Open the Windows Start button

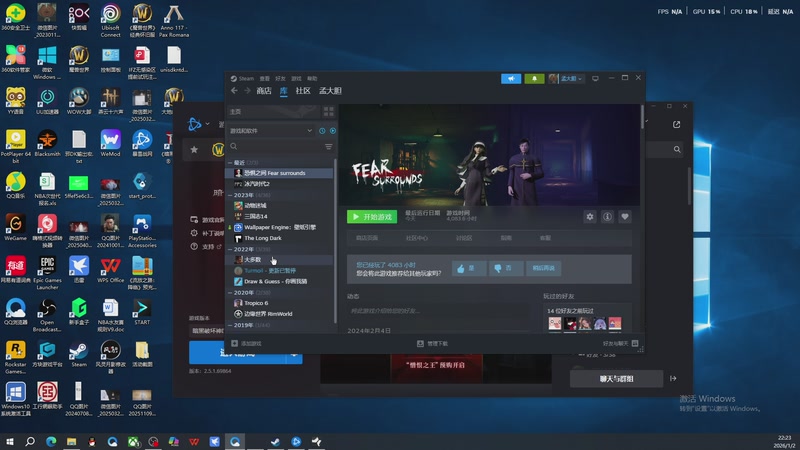coord(10,441)
